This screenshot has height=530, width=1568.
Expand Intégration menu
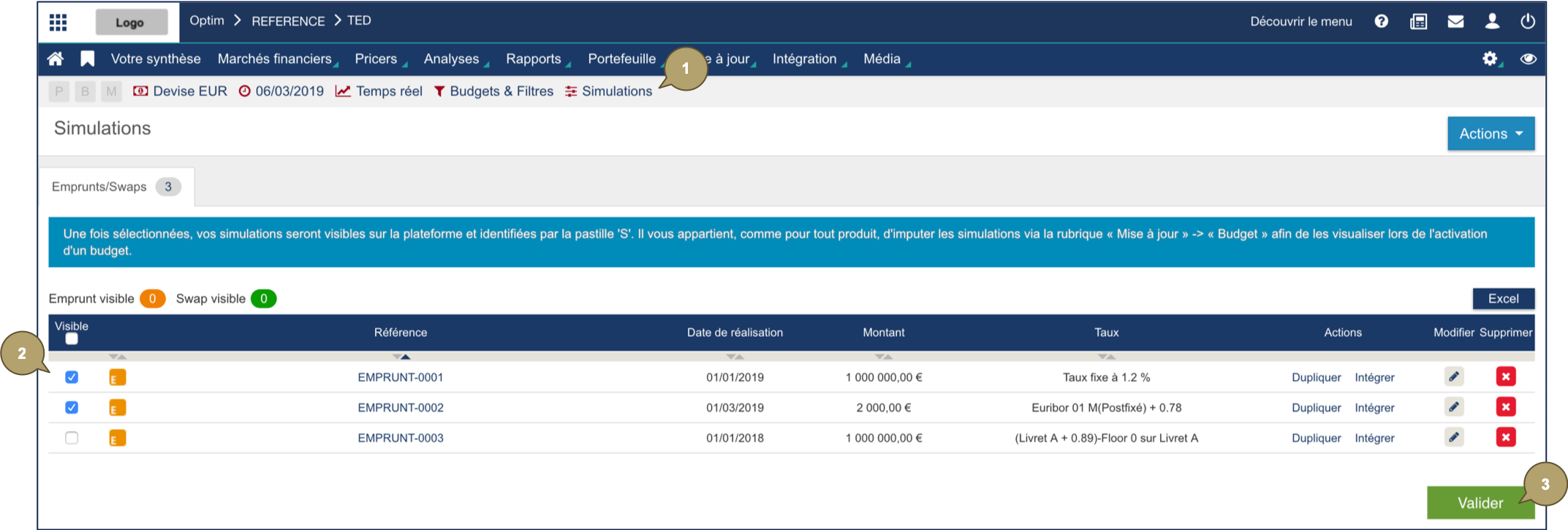[808, 59]
